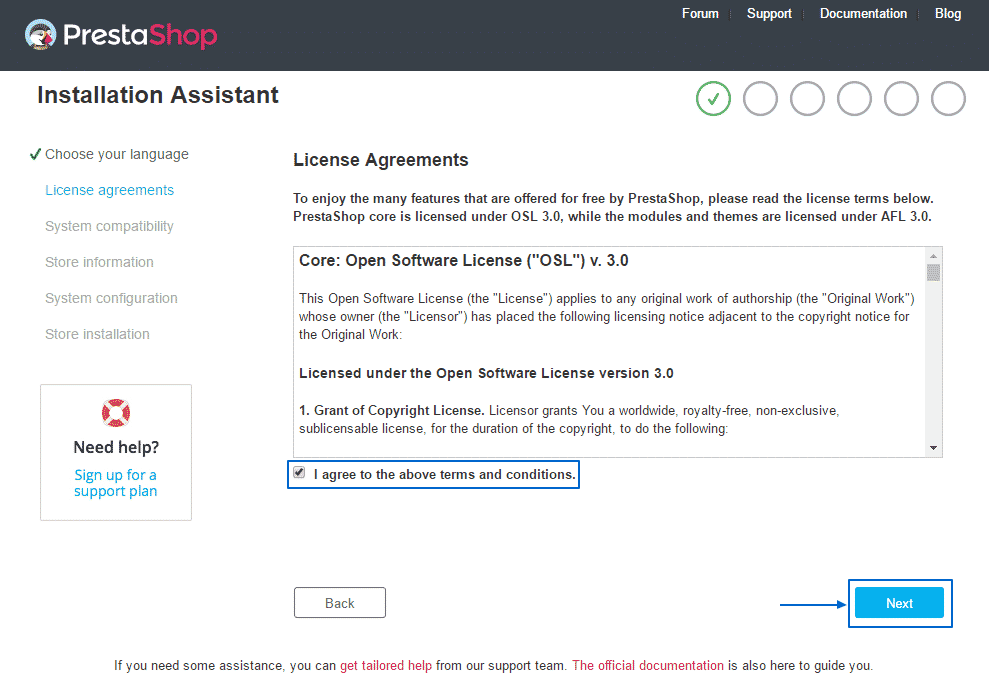Open the Blog page
The height and width of the screenshot is (683, 989).
coord(947,13)
